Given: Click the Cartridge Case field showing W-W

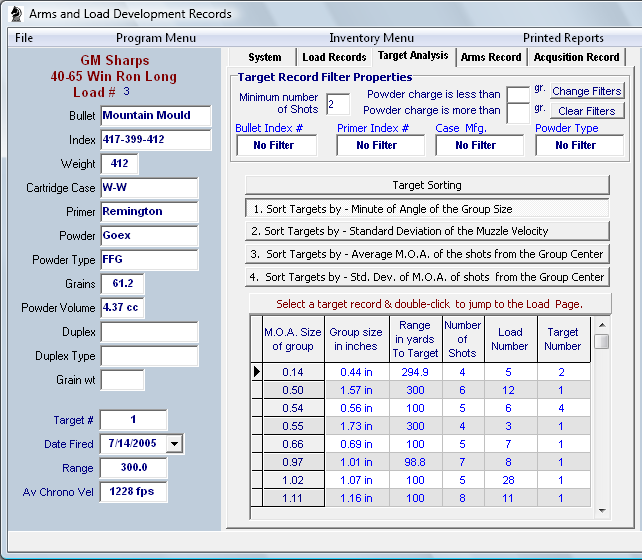Looking at the screenshot, I should (149, 187).
